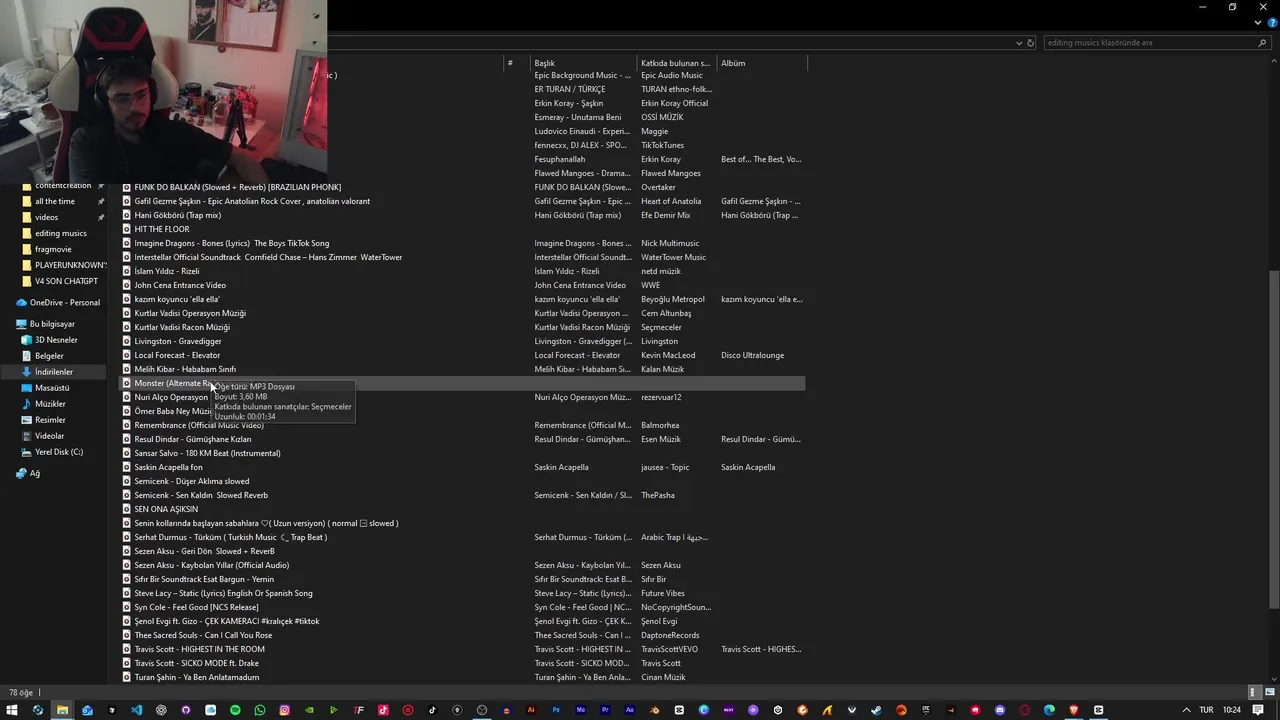Viewport: 1280px width, 720px height.
Task: Click the search box in Explorer
Action: point(1155,43)
